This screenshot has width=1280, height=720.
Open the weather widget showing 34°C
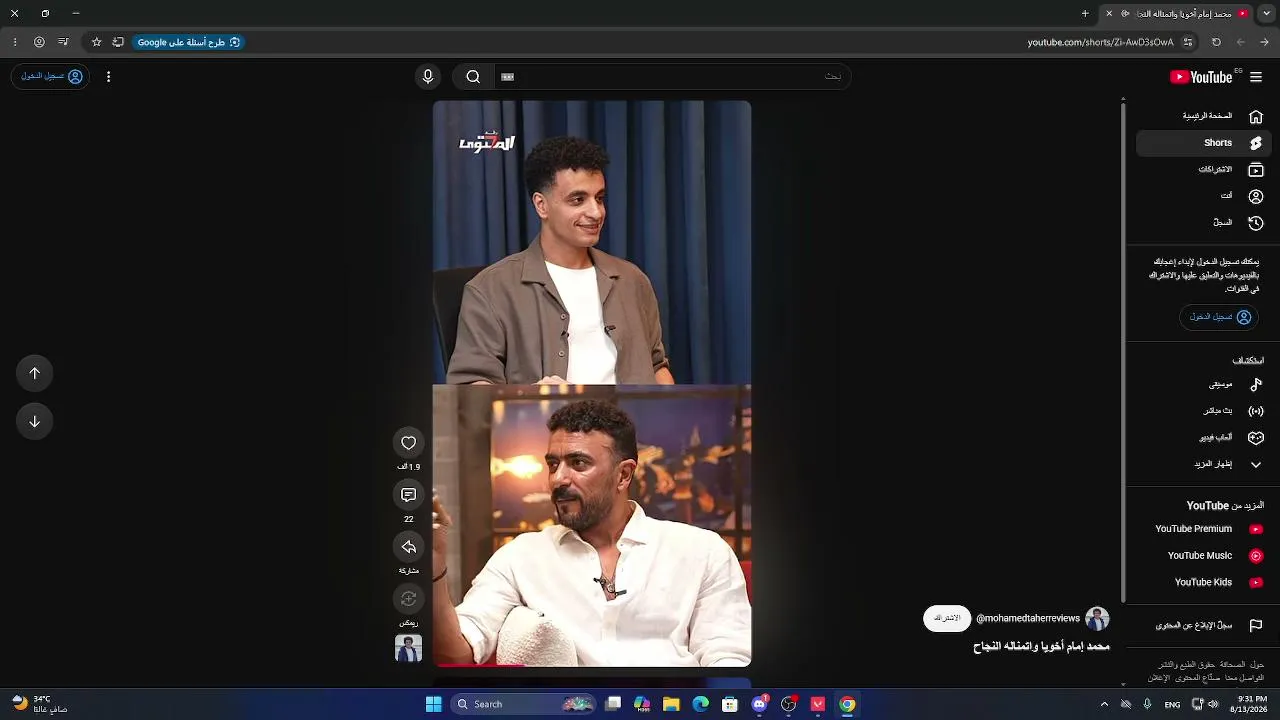pyautogui.click(x=40, y=704)
